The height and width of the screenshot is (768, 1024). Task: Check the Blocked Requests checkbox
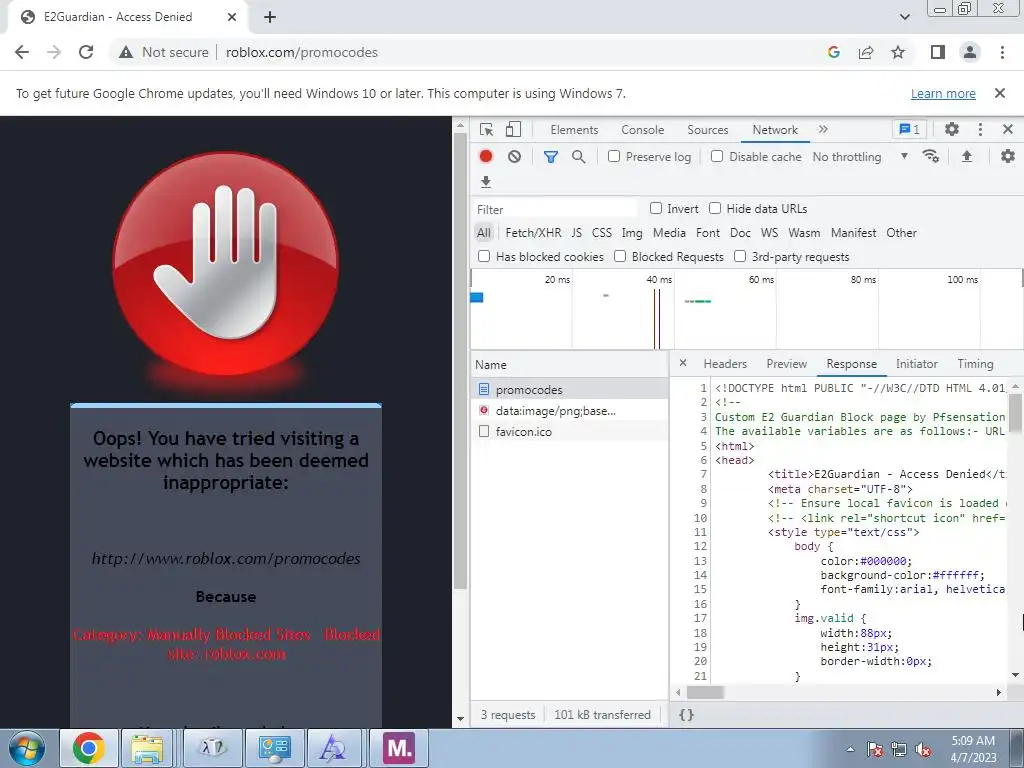point(620,257)
